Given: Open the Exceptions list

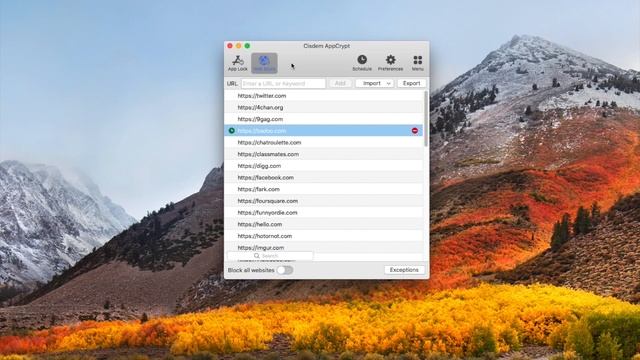Looking at the screenshot, I should pos(404,270).
